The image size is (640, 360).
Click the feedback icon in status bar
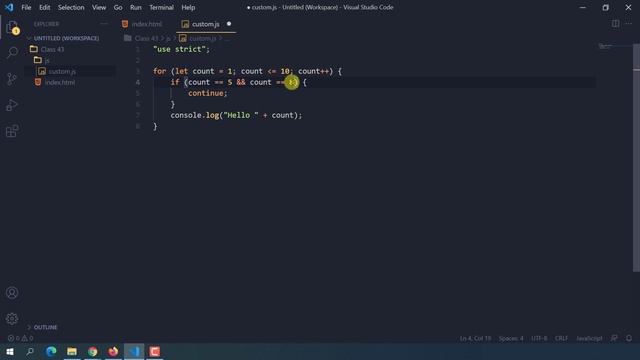point(614,338)
